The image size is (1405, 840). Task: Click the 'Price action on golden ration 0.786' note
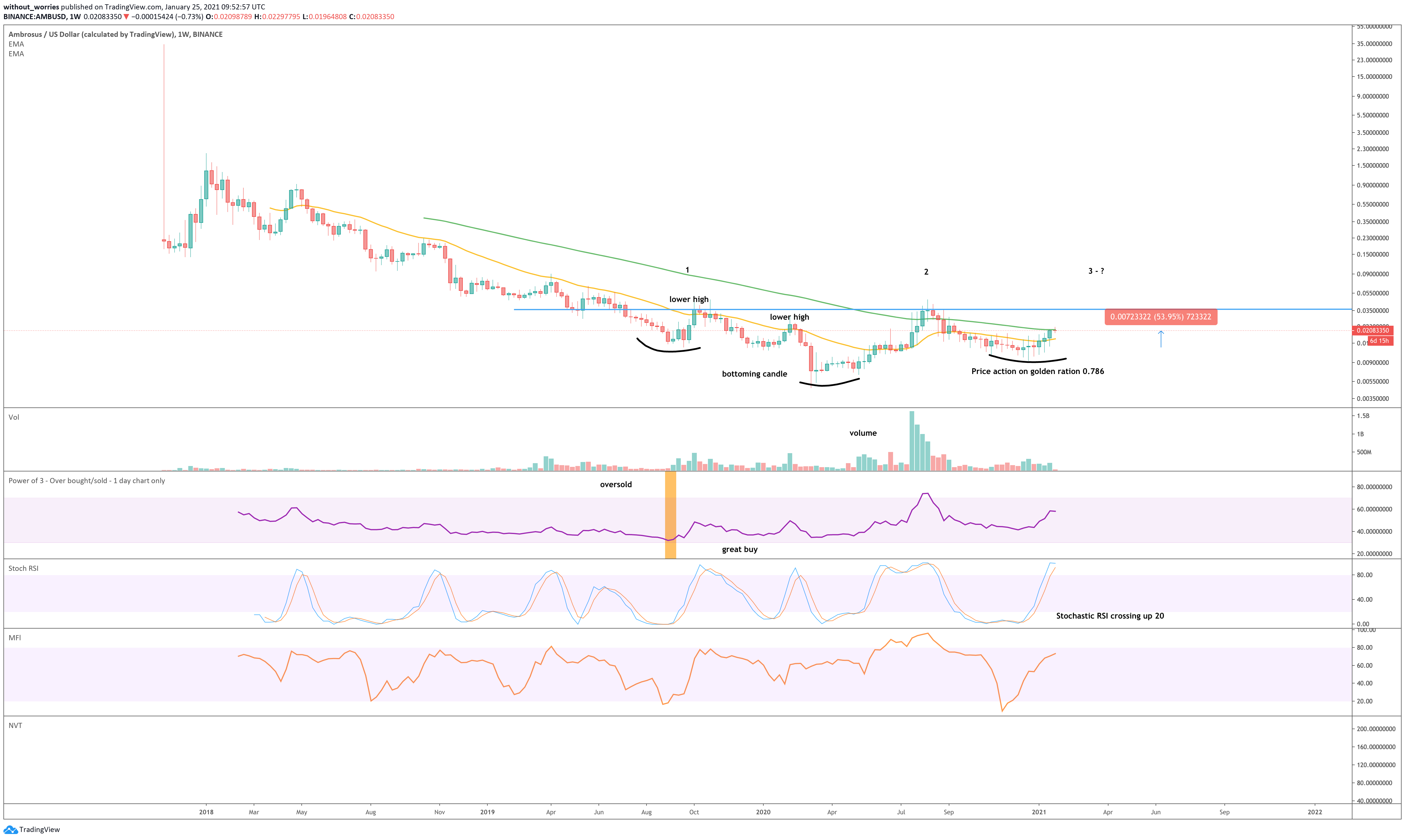tap(1037, 371)
